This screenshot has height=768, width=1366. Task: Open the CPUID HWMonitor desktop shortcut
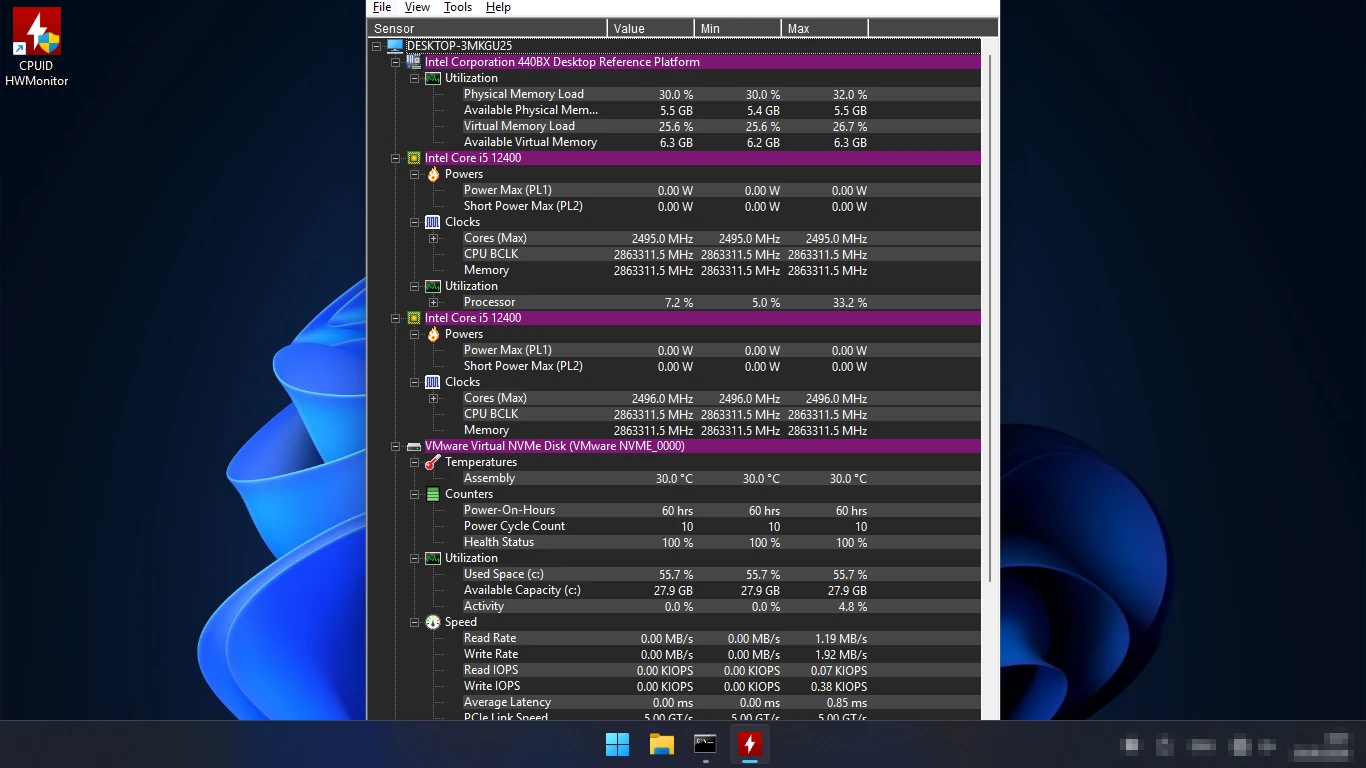[x=36, y=47]
